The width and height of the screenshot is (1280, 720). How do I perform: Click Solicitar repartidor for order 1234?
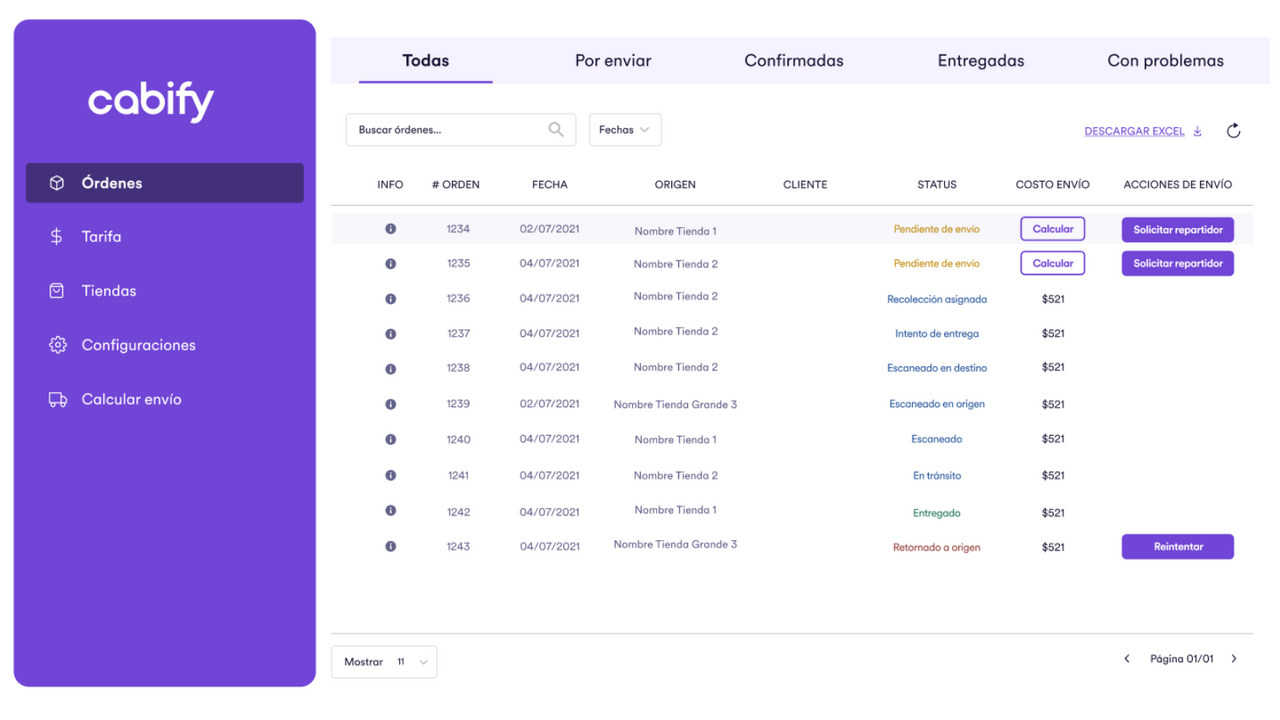click(x=1178, y=229)
